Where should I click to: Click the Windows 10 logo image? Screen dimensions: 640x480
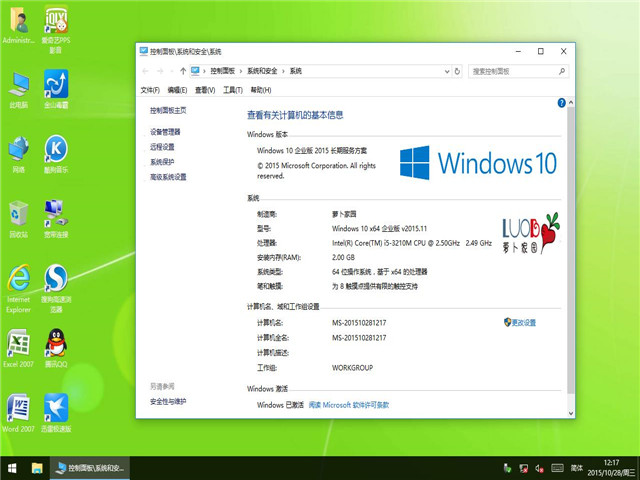(x=478, y=163)
